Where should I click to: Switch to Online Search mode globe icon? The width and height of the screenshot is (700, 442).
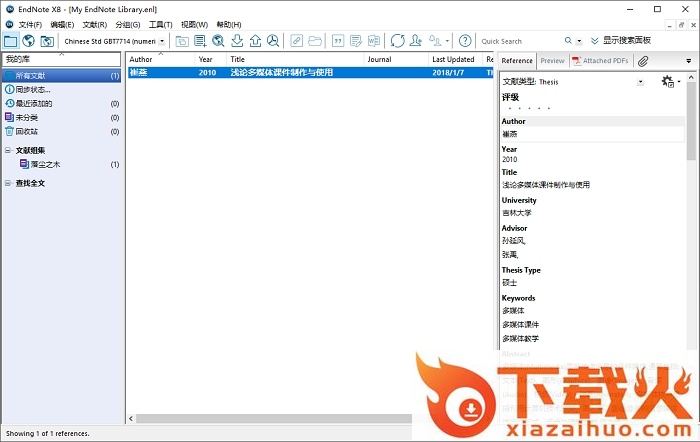(x=28, y=41)
